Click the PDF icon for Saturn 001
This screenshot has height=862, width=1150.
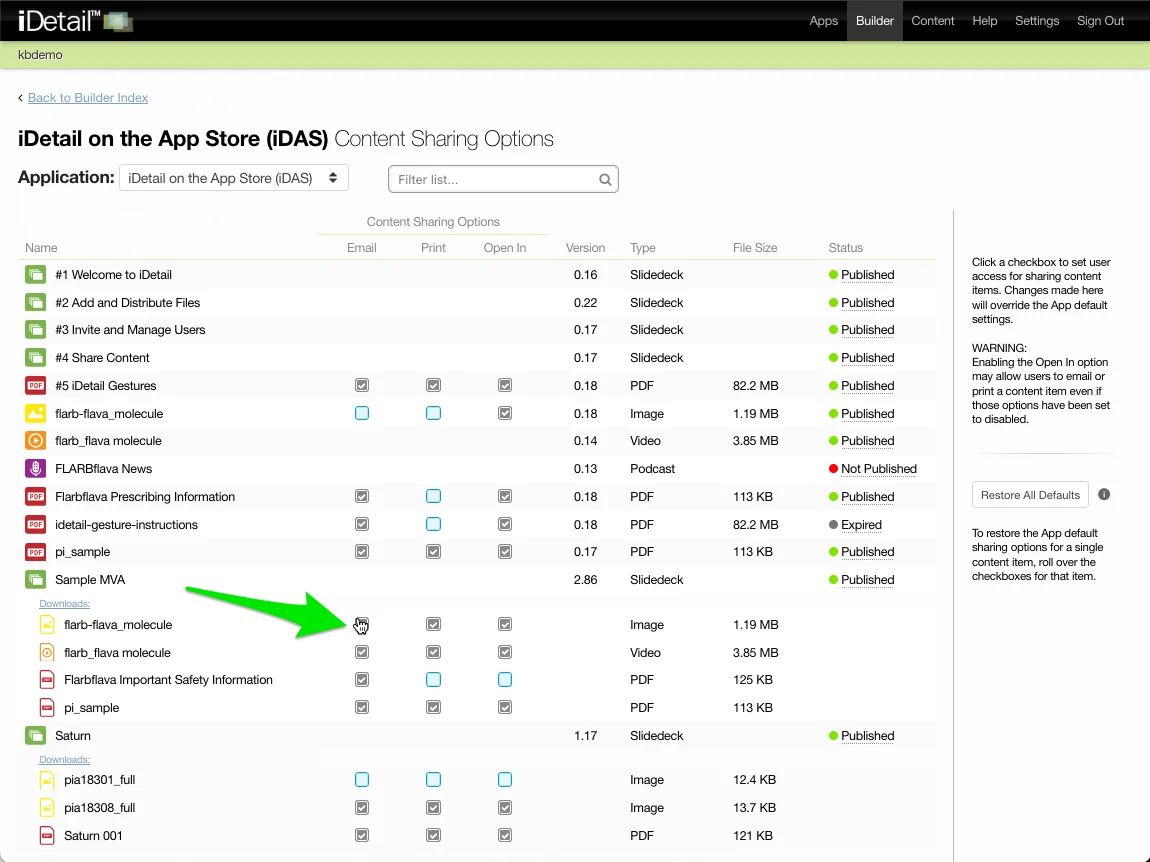click(x=47, y=836)
